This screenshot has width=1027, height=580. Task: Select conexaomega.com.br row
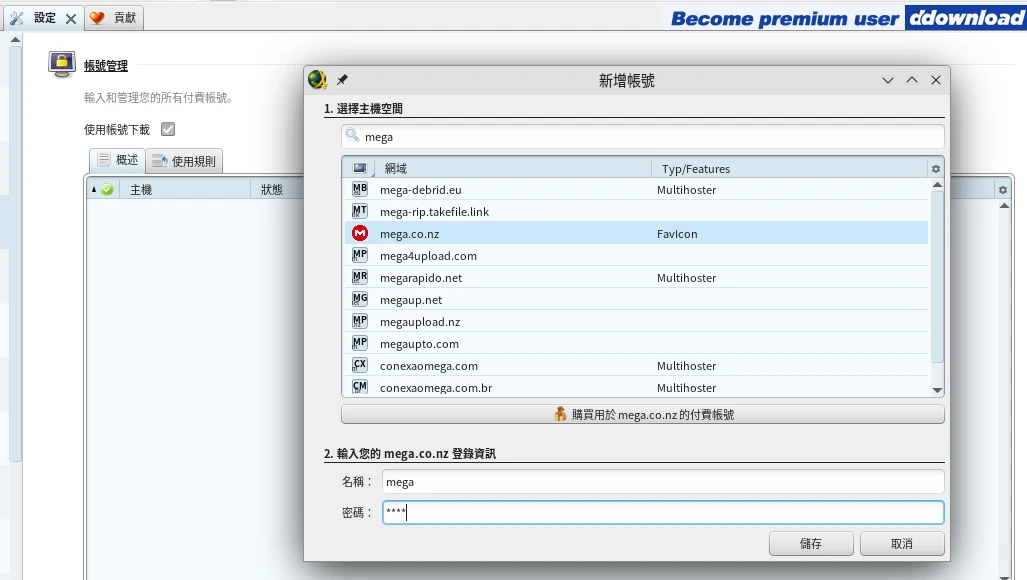(636, 388)
